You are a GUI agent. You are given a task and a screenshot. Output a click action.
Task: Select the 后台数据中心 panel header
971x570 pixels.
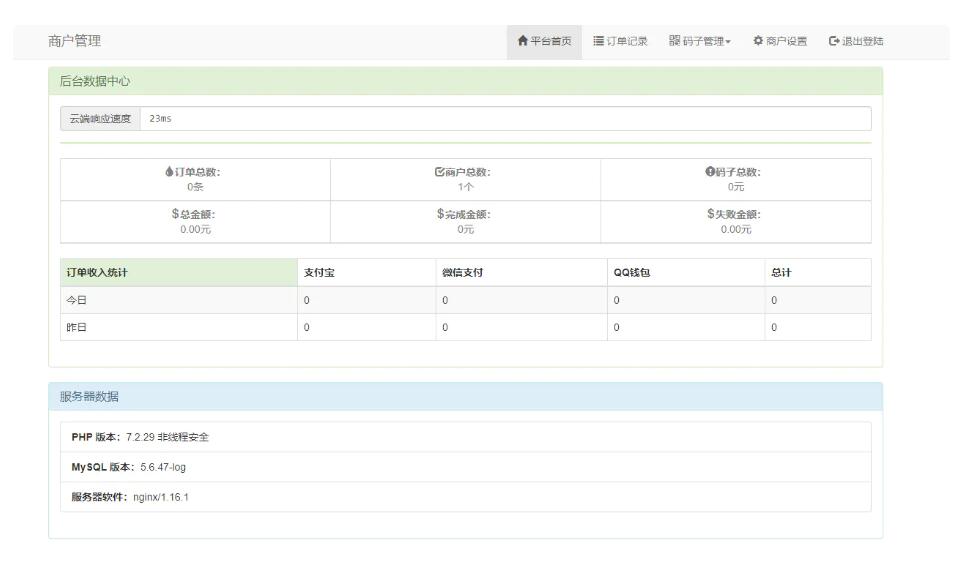465,80
